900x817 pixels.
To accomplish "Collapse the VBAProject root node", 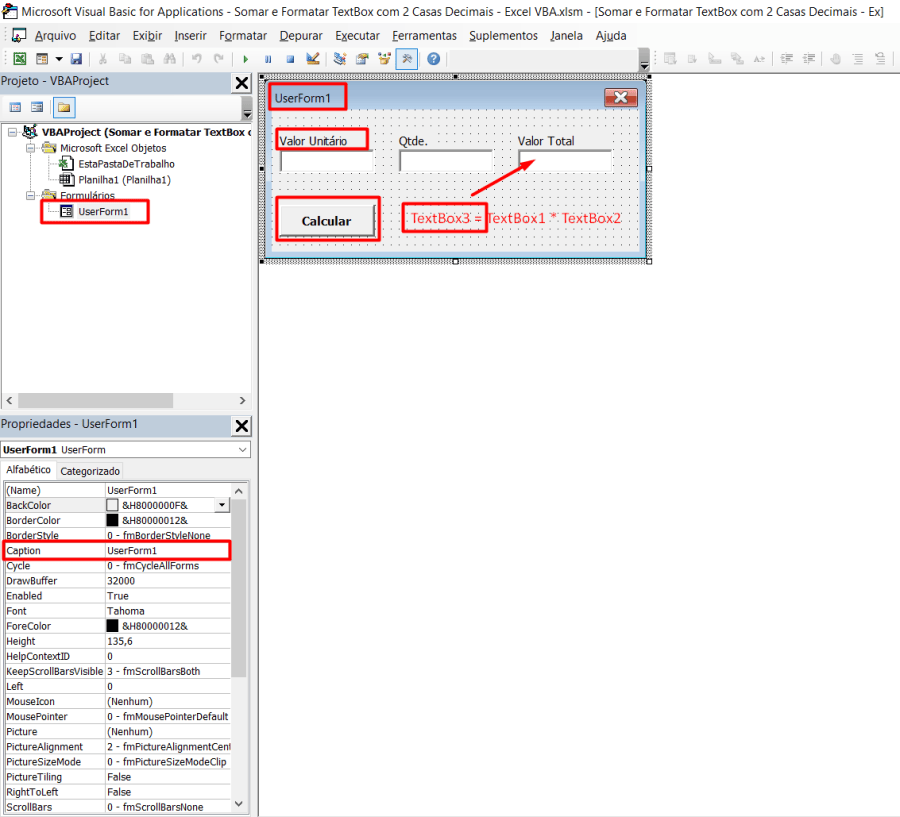I will pos(12,132).
